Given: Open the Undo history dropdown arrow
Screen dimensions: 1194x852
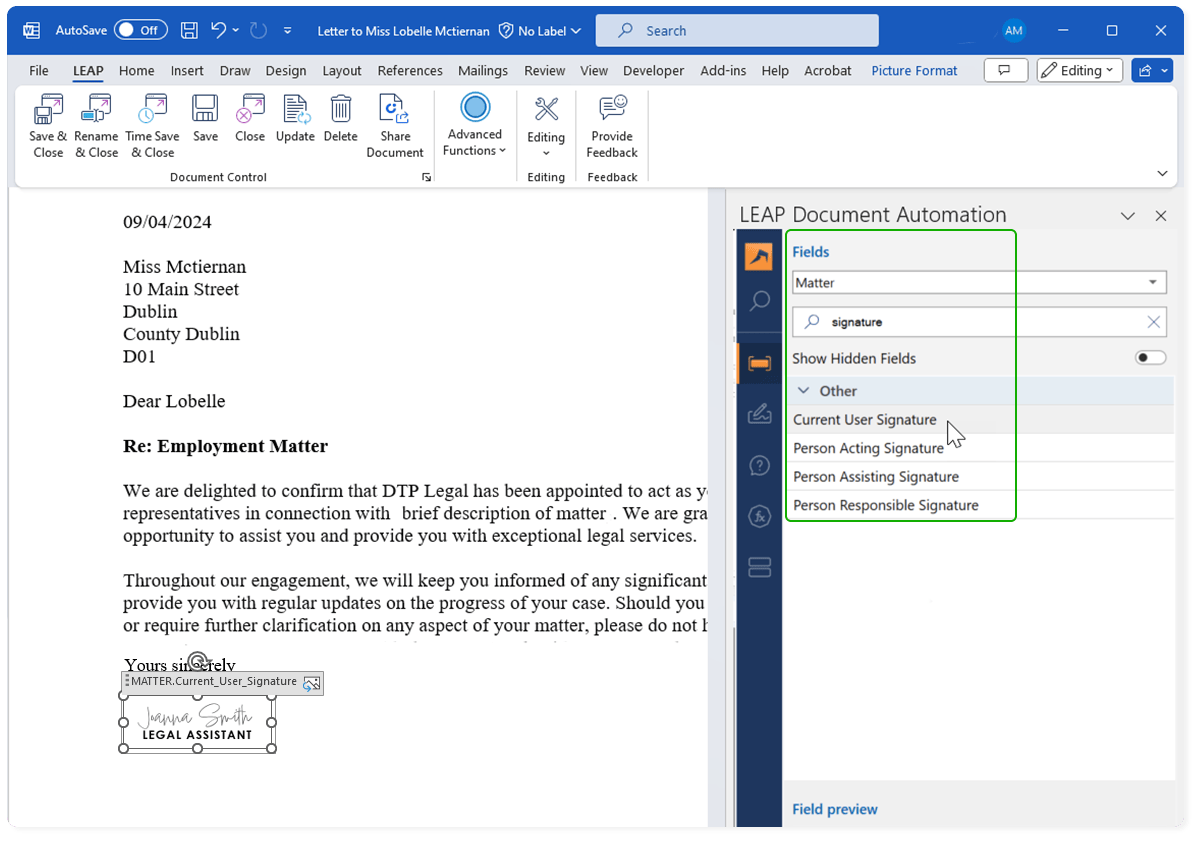Looking at the screenshot, I should click(236, 30).
